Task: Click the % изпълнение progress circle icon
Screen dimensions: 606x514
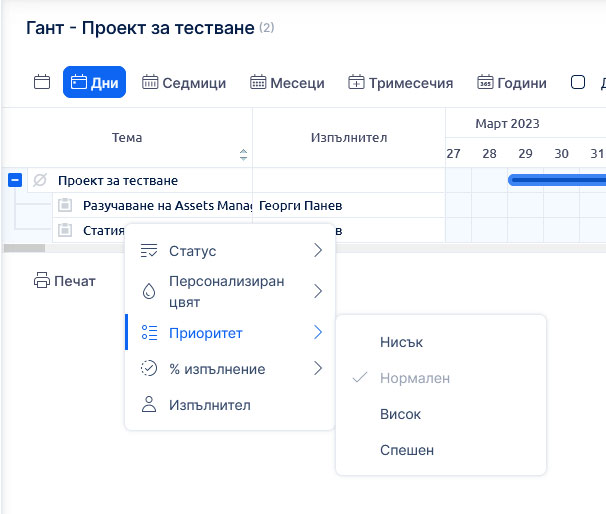Action: point(149,368)
